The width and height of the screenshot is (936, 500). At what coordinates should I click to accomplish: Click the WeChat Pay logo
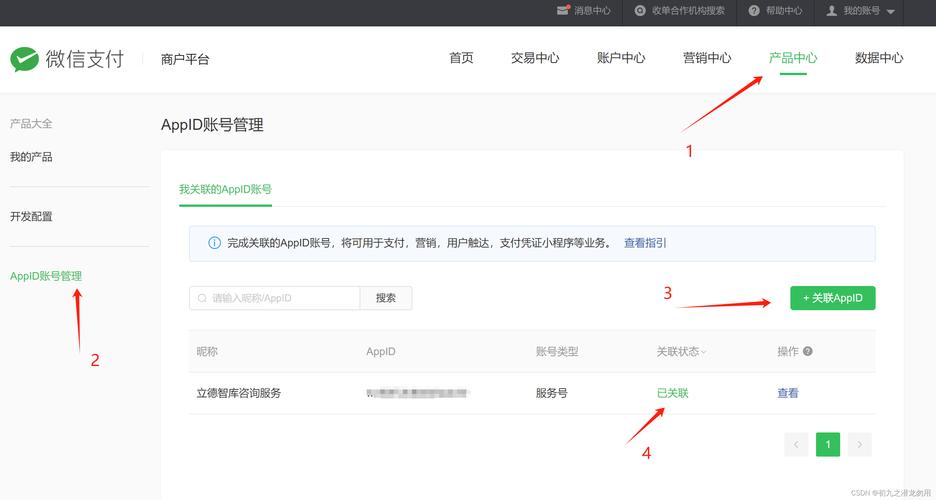click(67, 59)
